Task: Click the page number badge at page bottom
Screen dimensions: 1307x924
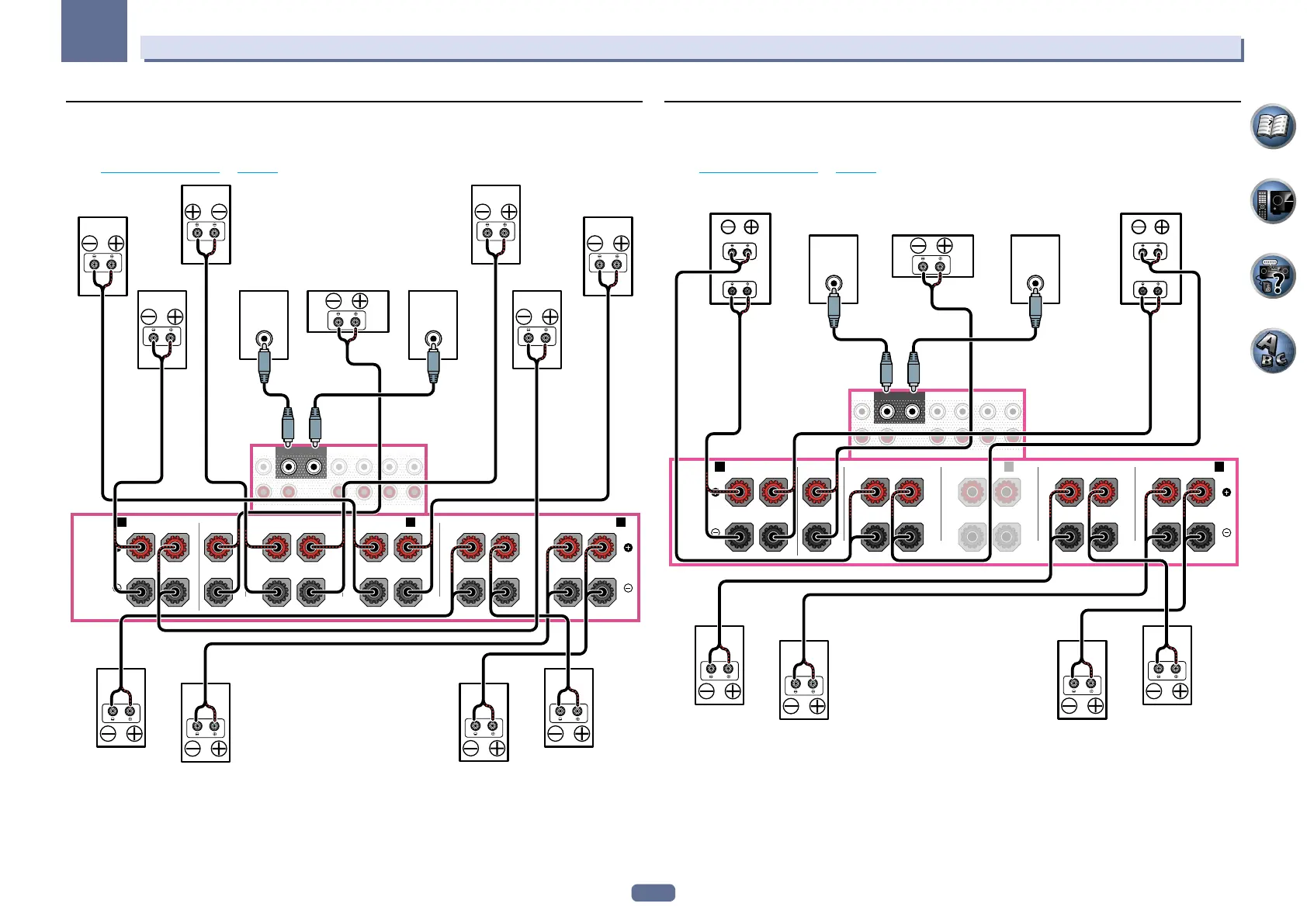Action: click(653, 892)
